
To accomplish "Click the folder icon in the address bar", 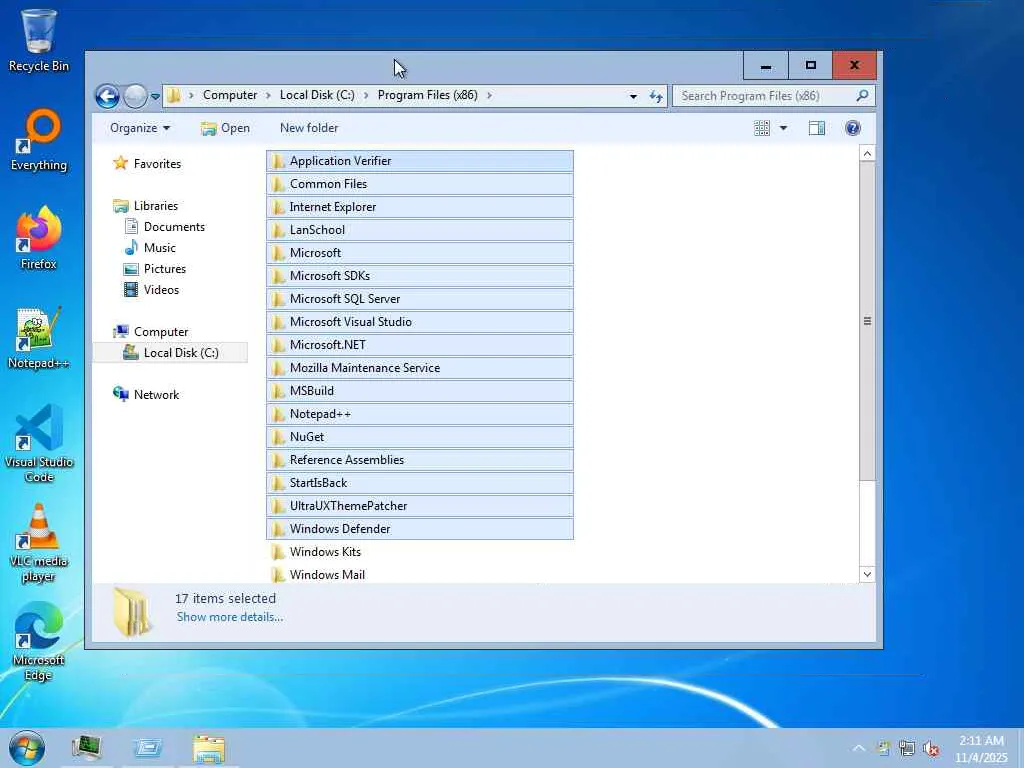I will (x=174, y=95).
